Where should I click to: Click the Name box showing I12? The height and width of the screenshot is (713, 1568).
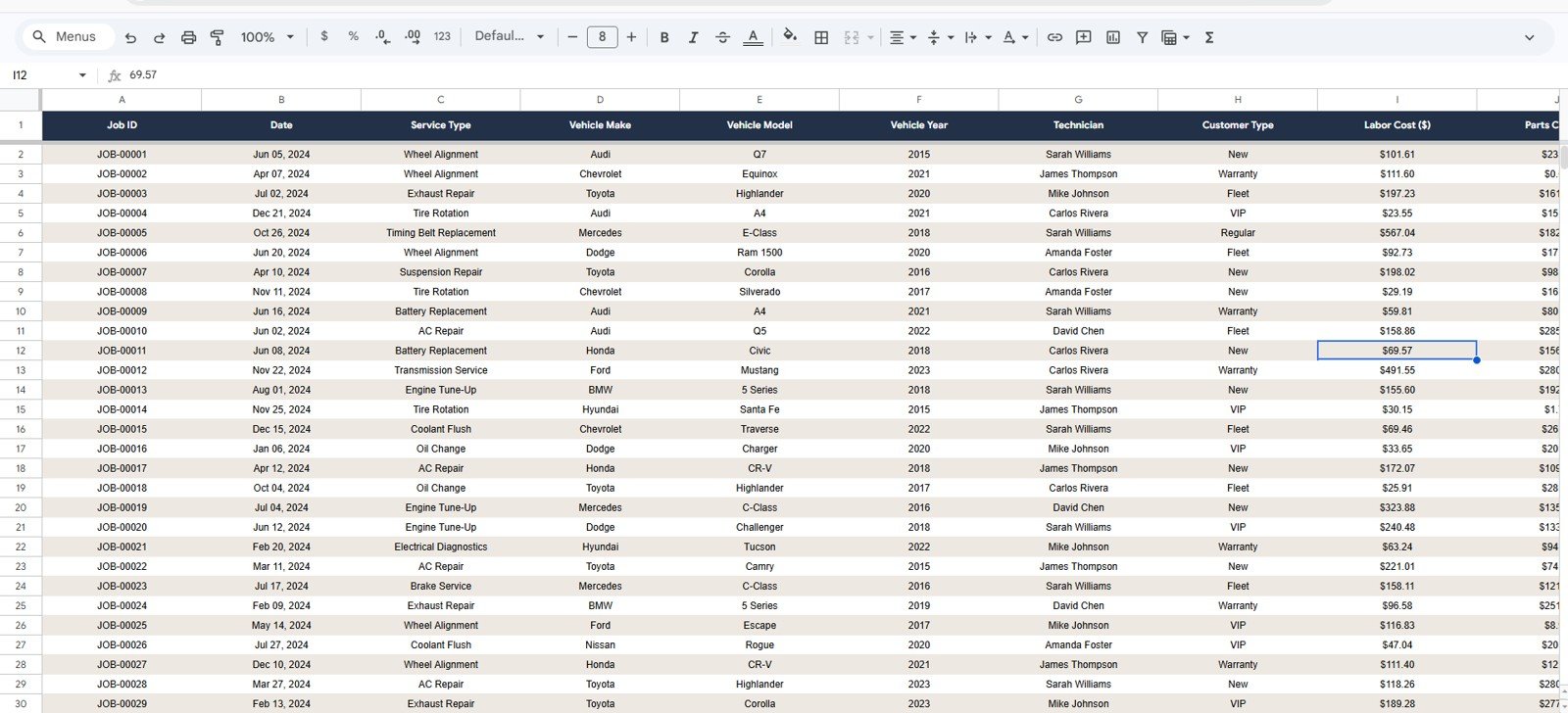[x=39, y=74]
